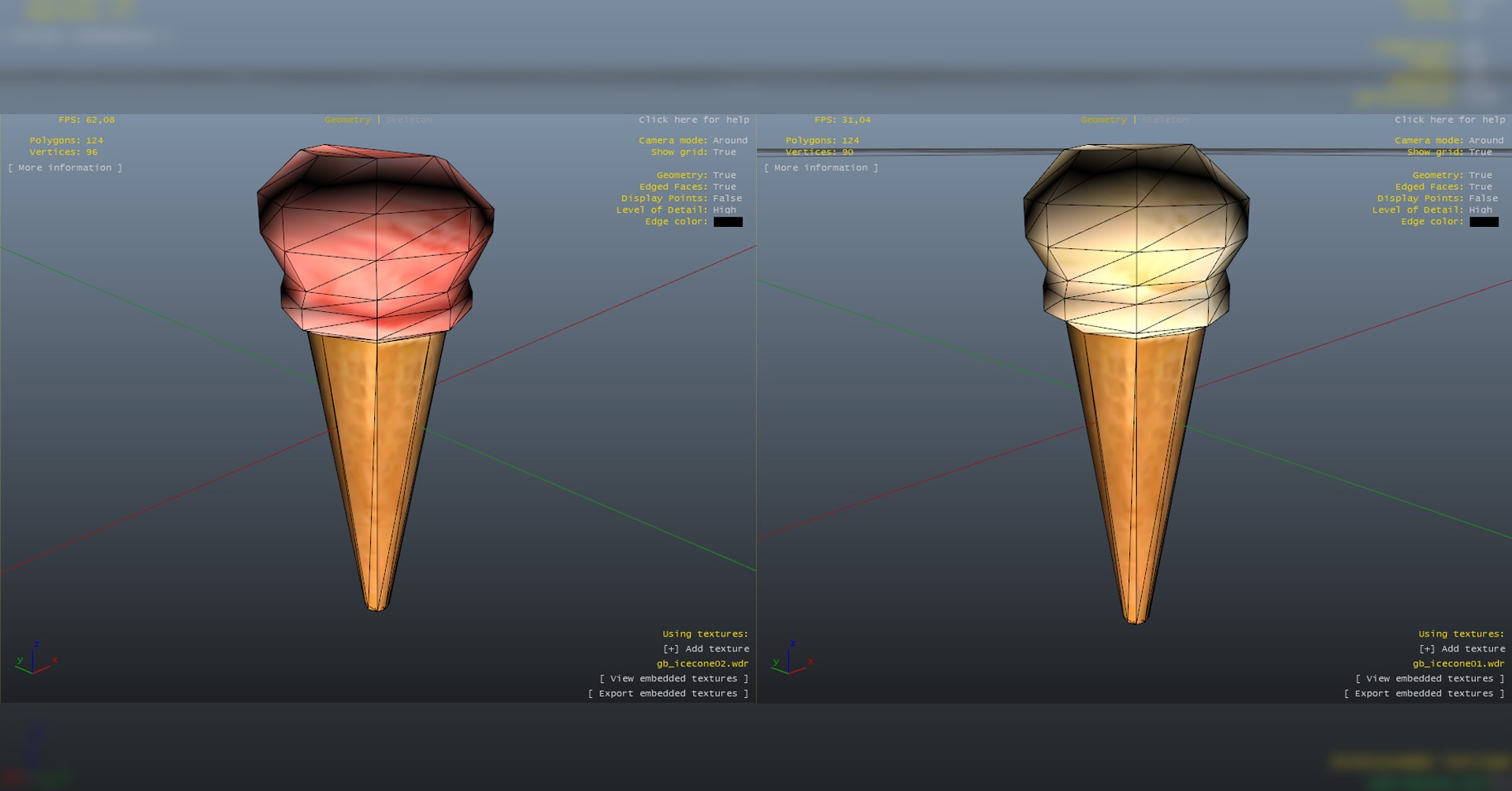Toggle Display Points value in right viewer

click(x=1483, y=199)
